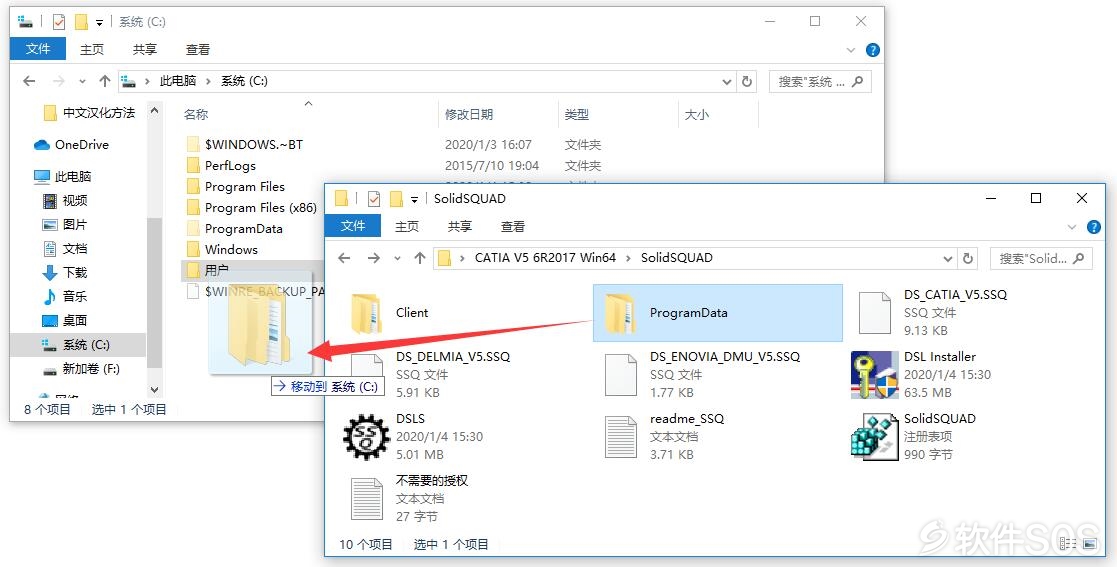
Task: Open 查看 tab in 系统 (C:) window
Action: (198, 49)
